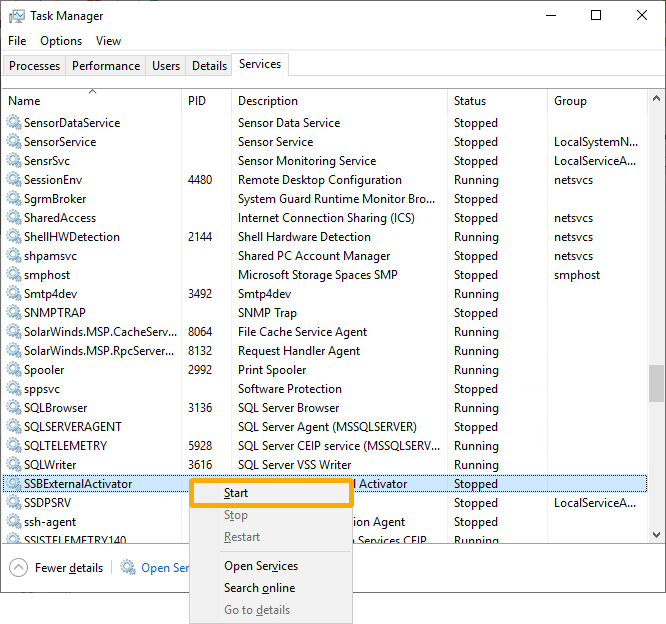Viewport: 666px width, 624px height.
Task: Click the SSDPSRV gear icon
Action: 14,502
